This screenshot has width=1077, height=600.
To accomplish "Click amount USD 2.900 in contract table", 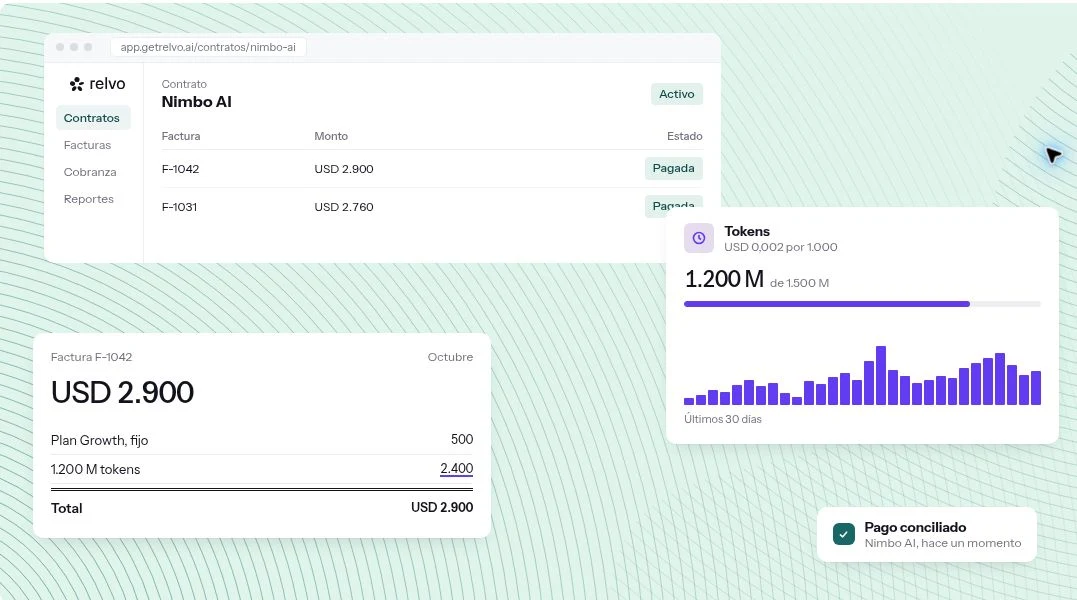I will pos(344,169).
